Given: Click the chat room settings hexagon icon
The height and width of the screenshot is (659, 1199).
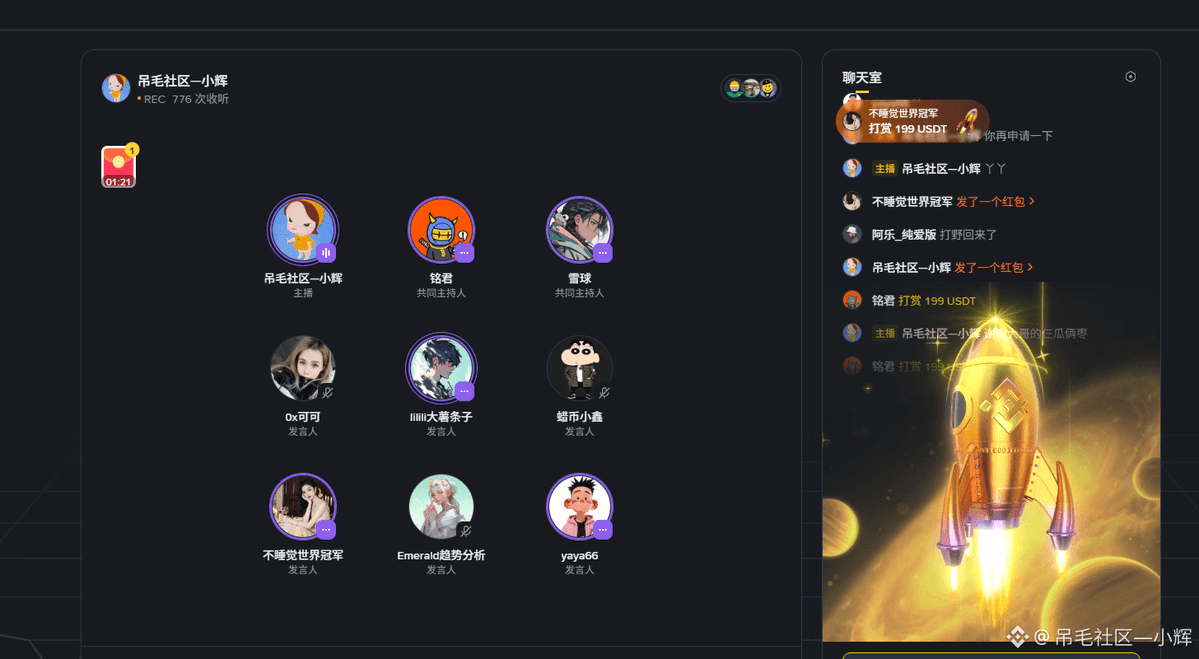Looking at the screenshot, I should point(1130,76).
